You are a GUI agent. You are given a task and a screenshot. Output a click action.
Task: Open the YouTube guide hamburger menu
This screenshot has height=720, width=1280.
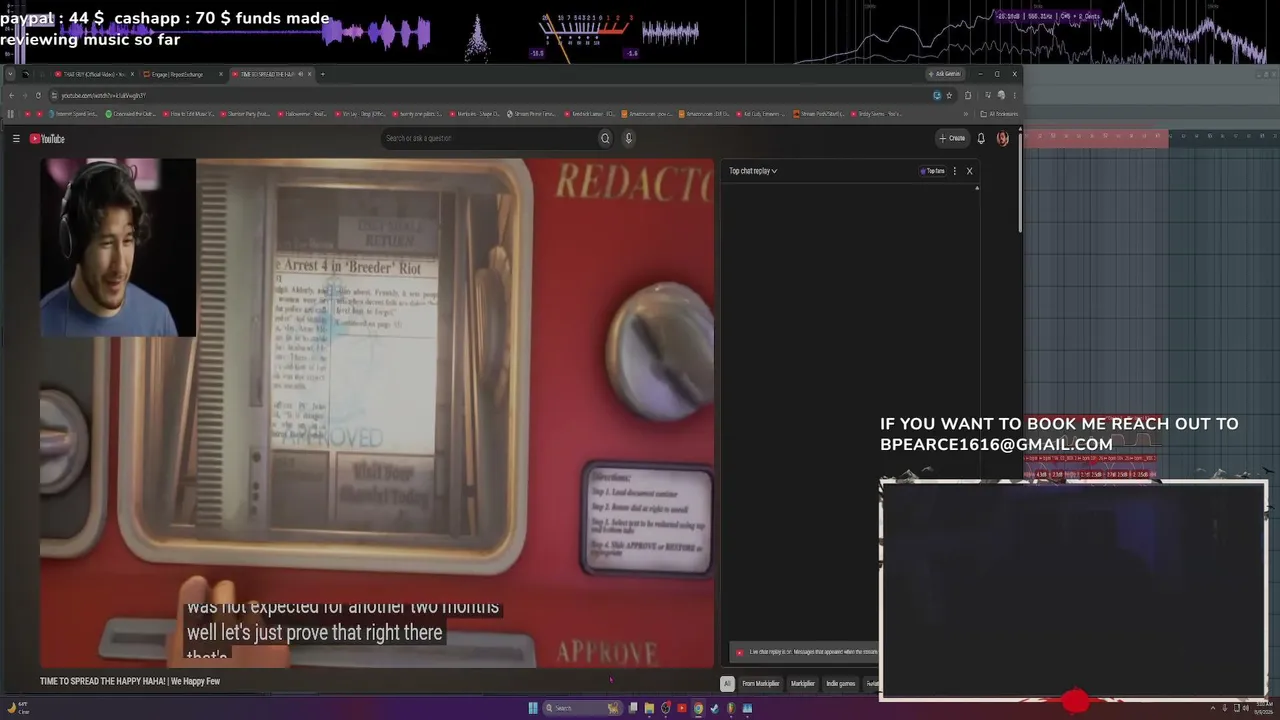pos(16,139)
